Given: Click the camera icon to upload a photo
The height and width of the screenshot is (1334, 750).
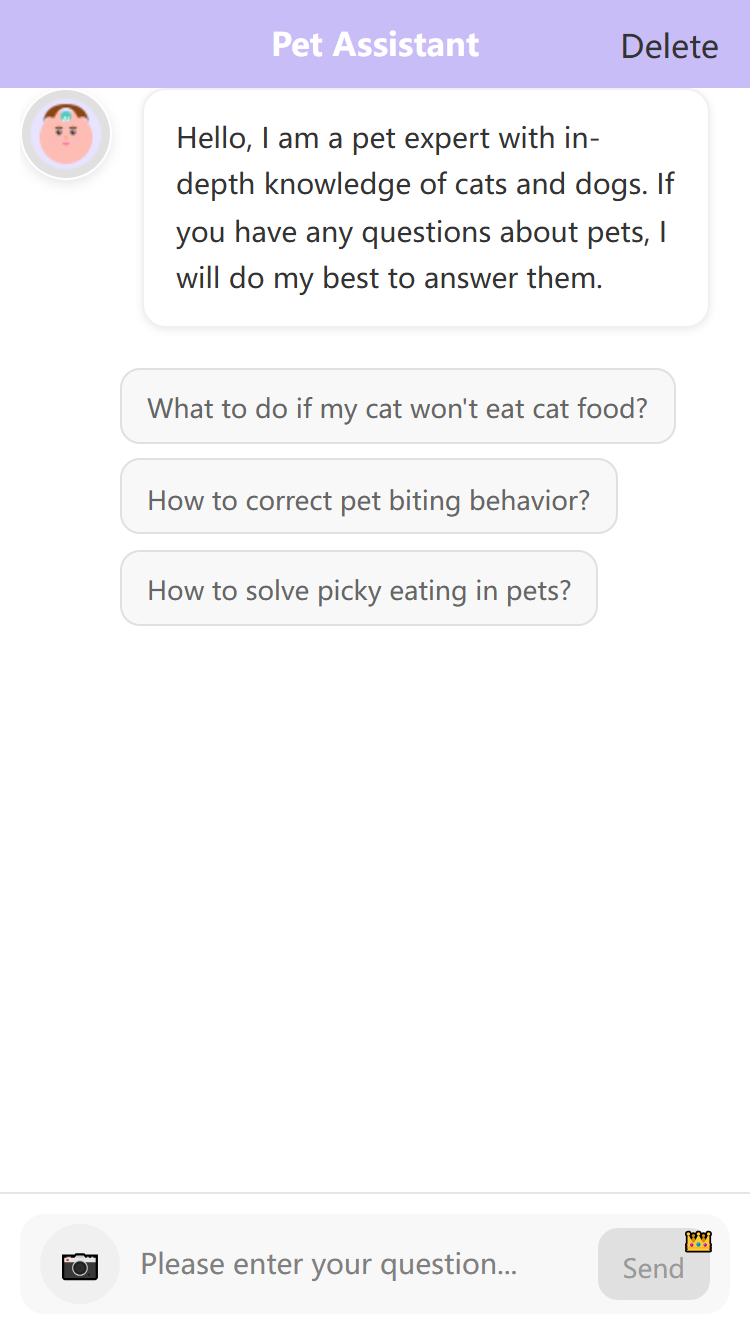Looking at the screenshot, I should pos(80,1265).
